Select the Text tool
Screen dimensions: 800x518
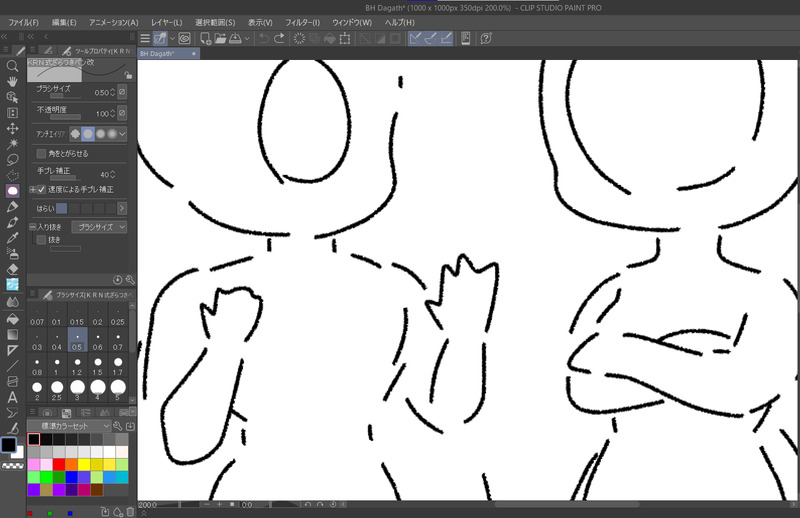(12, 397)
